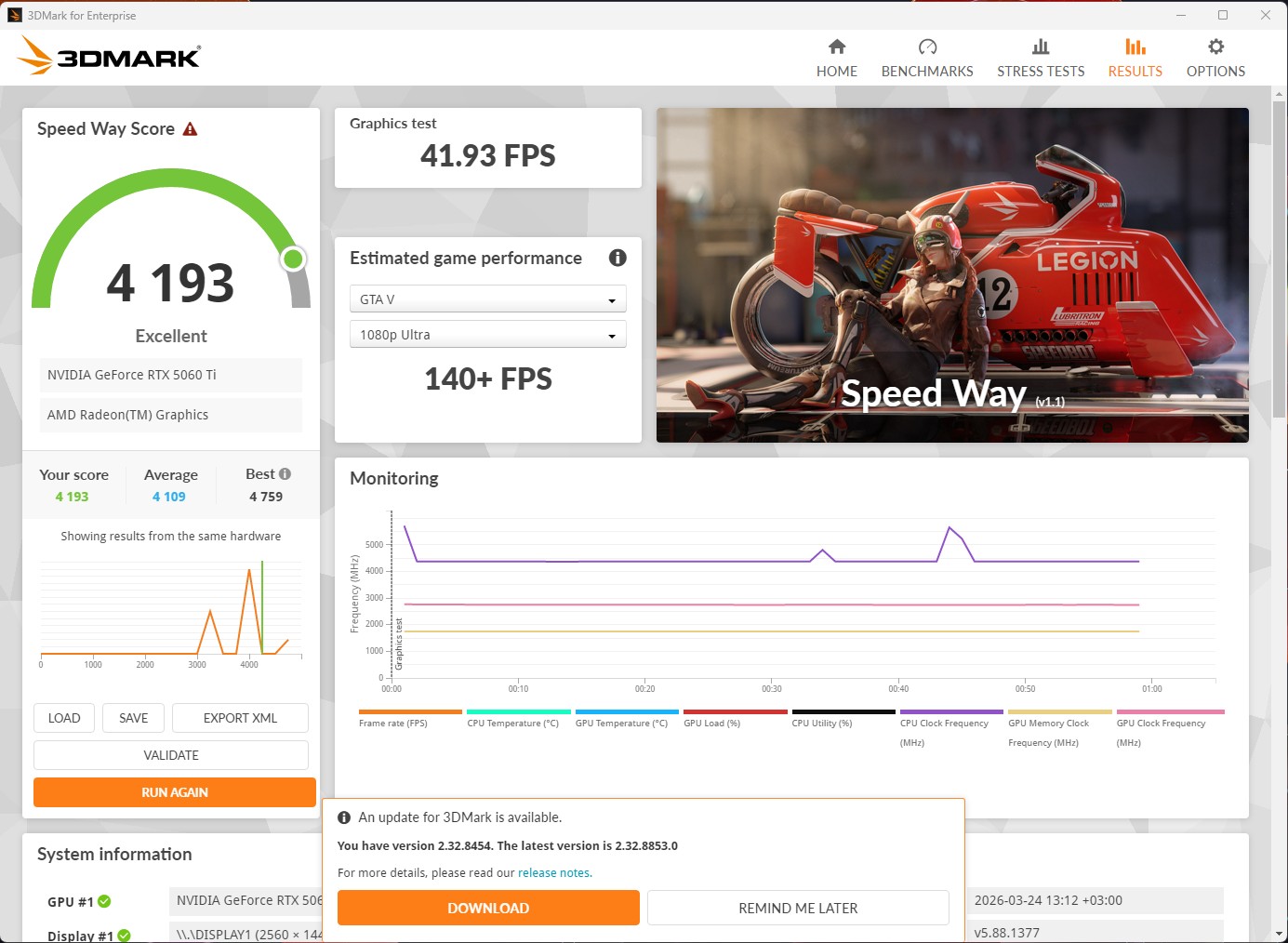Click the RUN AGAIN button
1288x943 pixels.
pyautogui.click(x=175, y=792)
